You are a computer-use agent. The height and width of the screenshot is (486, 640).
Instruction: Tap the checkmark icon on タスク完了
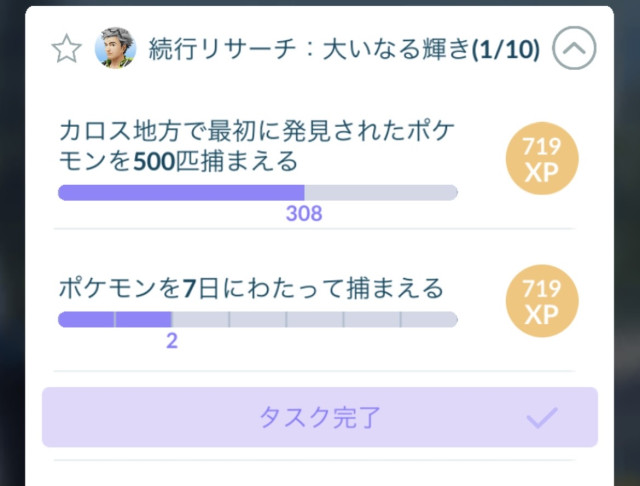tap(541, 417)
